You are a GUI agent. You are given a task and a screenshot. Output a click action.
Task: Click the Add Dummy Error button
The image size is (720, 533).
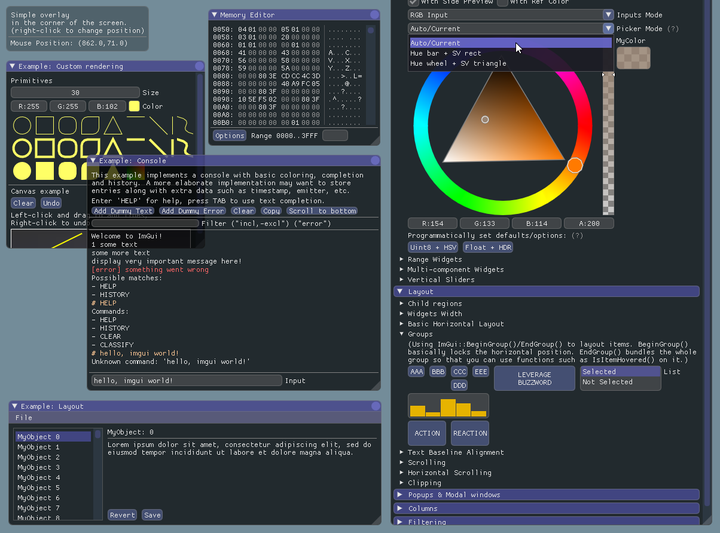[x=193, y=211]
